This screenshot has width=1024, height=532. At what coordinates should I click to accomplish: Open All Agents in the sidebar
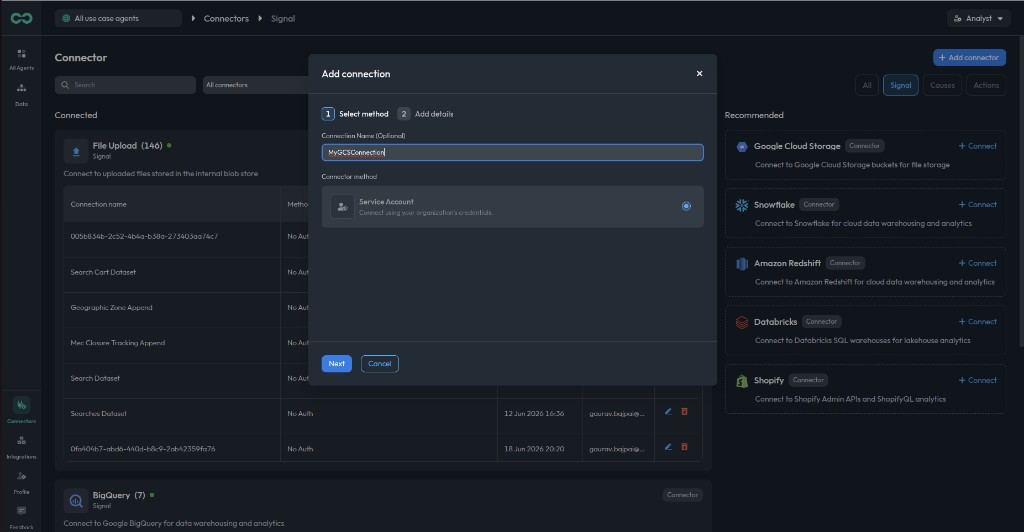click(x=21, y=59)
